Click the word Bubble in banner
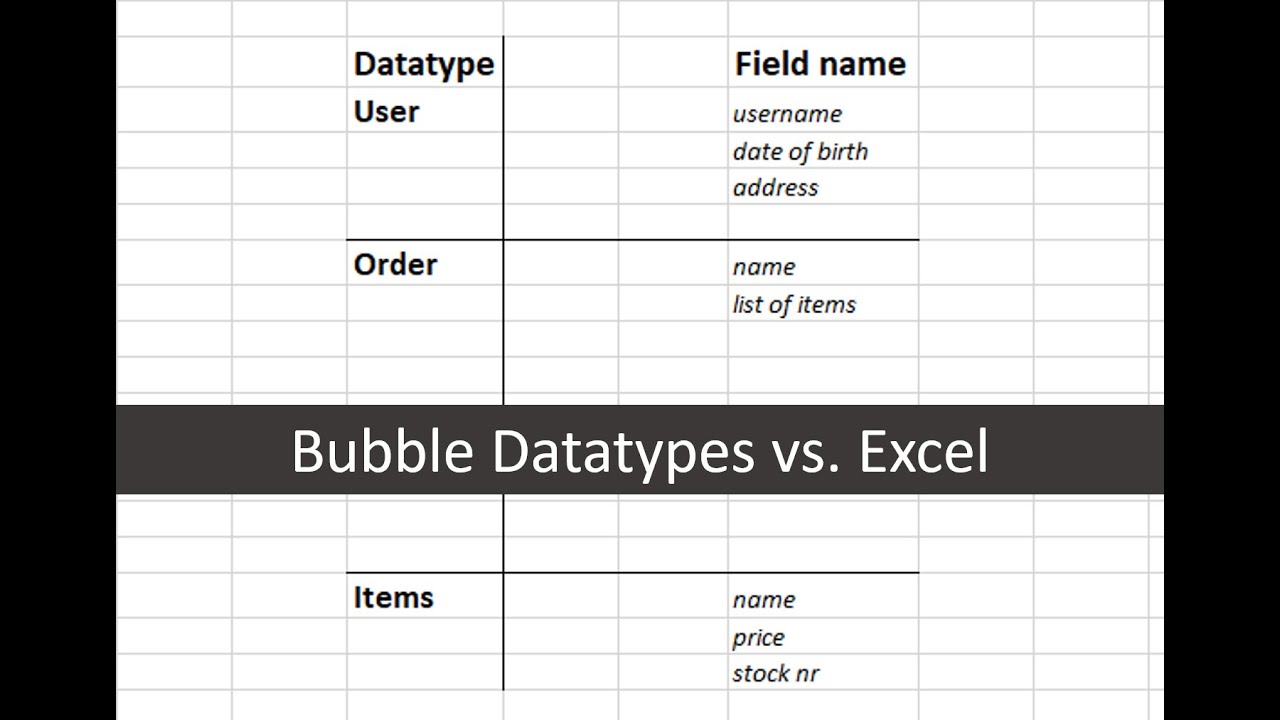1280x720 pixels. click(382, 452)
